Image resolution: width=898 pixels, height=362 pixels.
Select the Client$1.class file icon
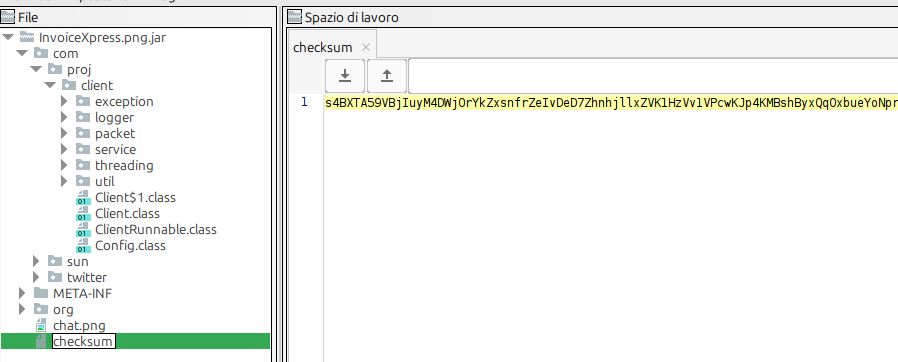point(83,198)
